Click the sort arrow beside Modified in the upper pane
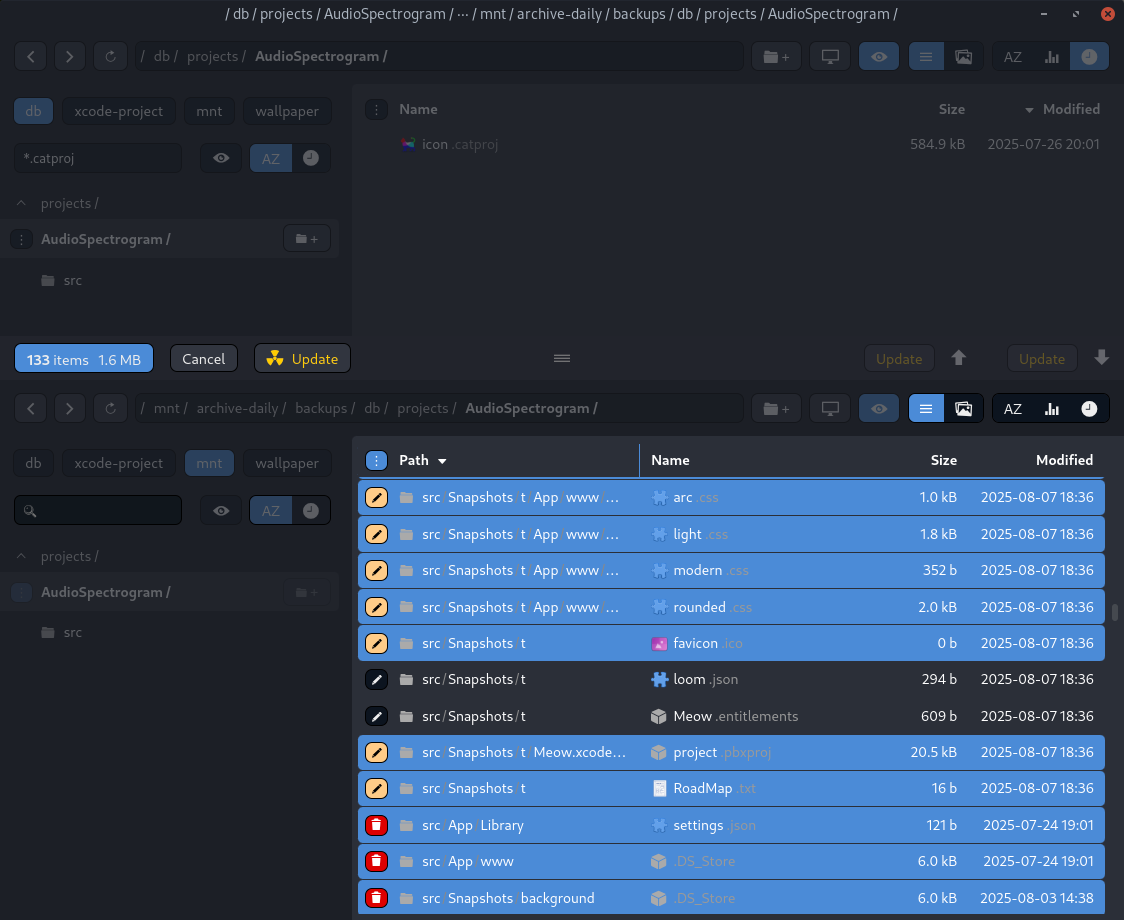This screenshot has height=920, width=1124. tap(1029, 110)
